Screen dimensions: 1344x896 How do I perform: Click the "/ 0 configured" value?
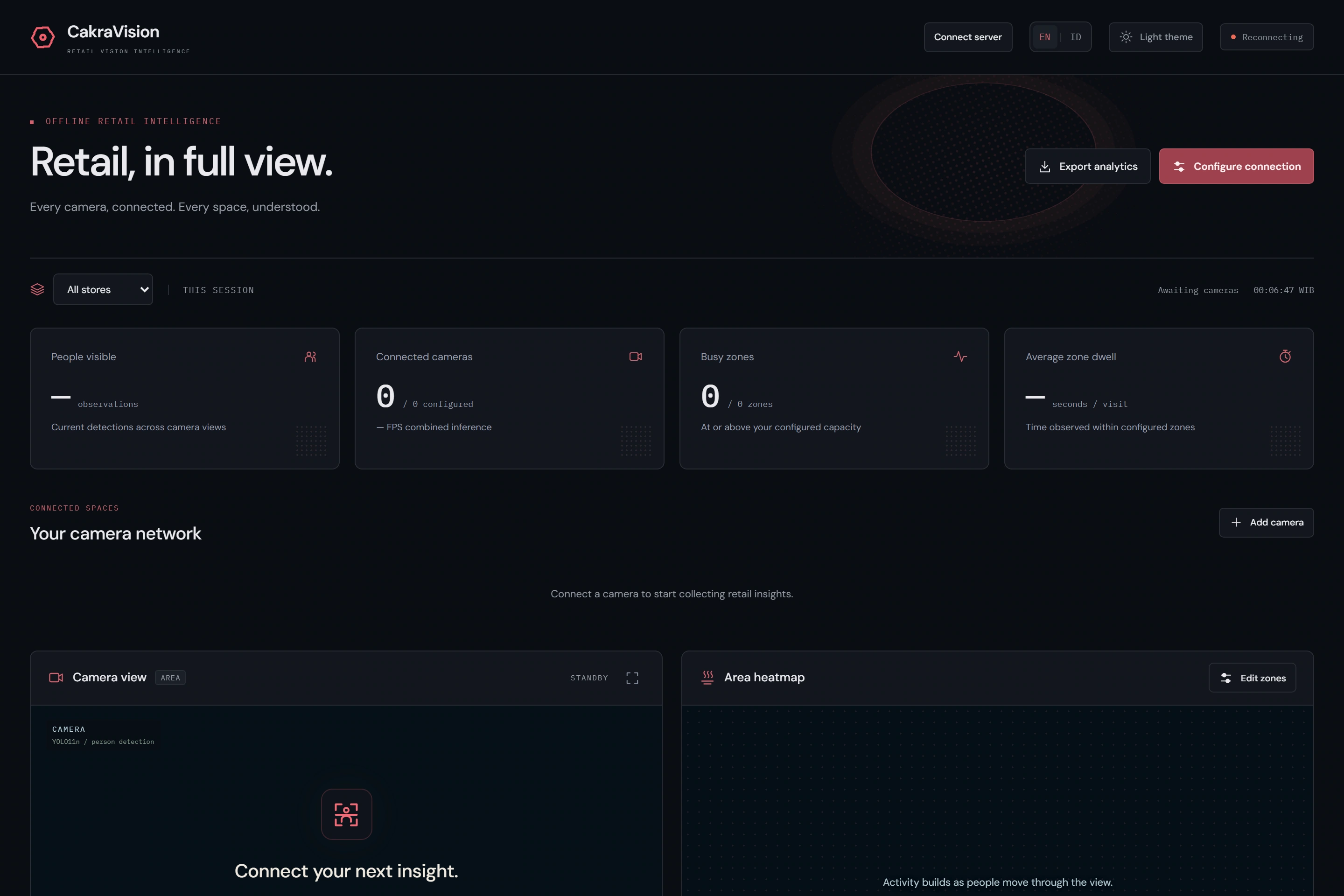click(x=438, y=404)
